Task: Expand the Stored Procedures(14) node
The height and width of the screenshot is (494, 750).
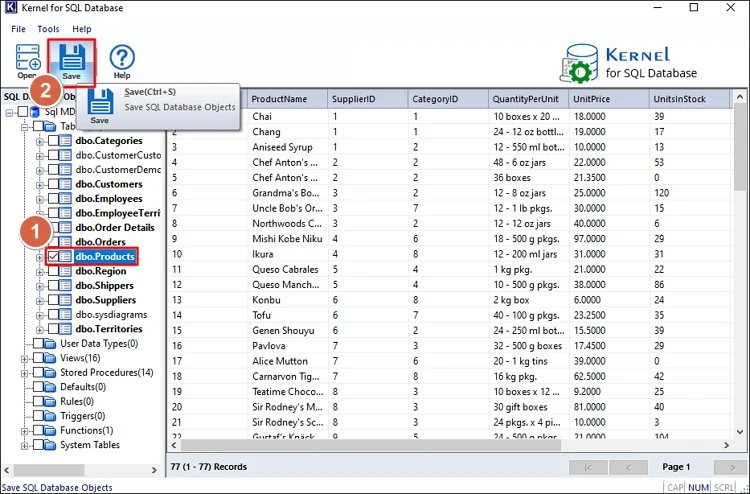Action: (x=25, y=373)
